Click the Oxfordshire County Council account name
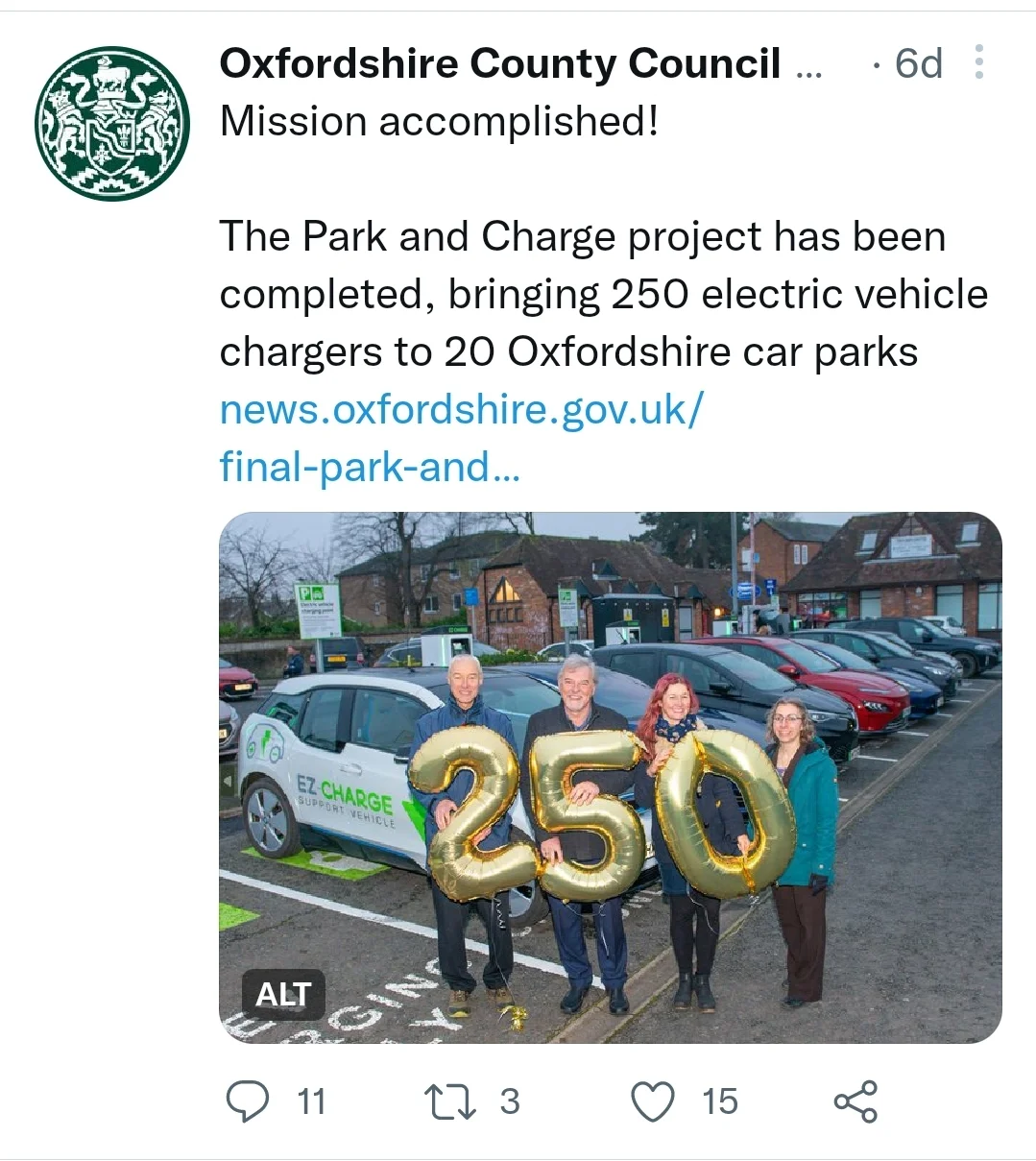1036x1161 pixels. pyautogui.click(x=499, y=64)
